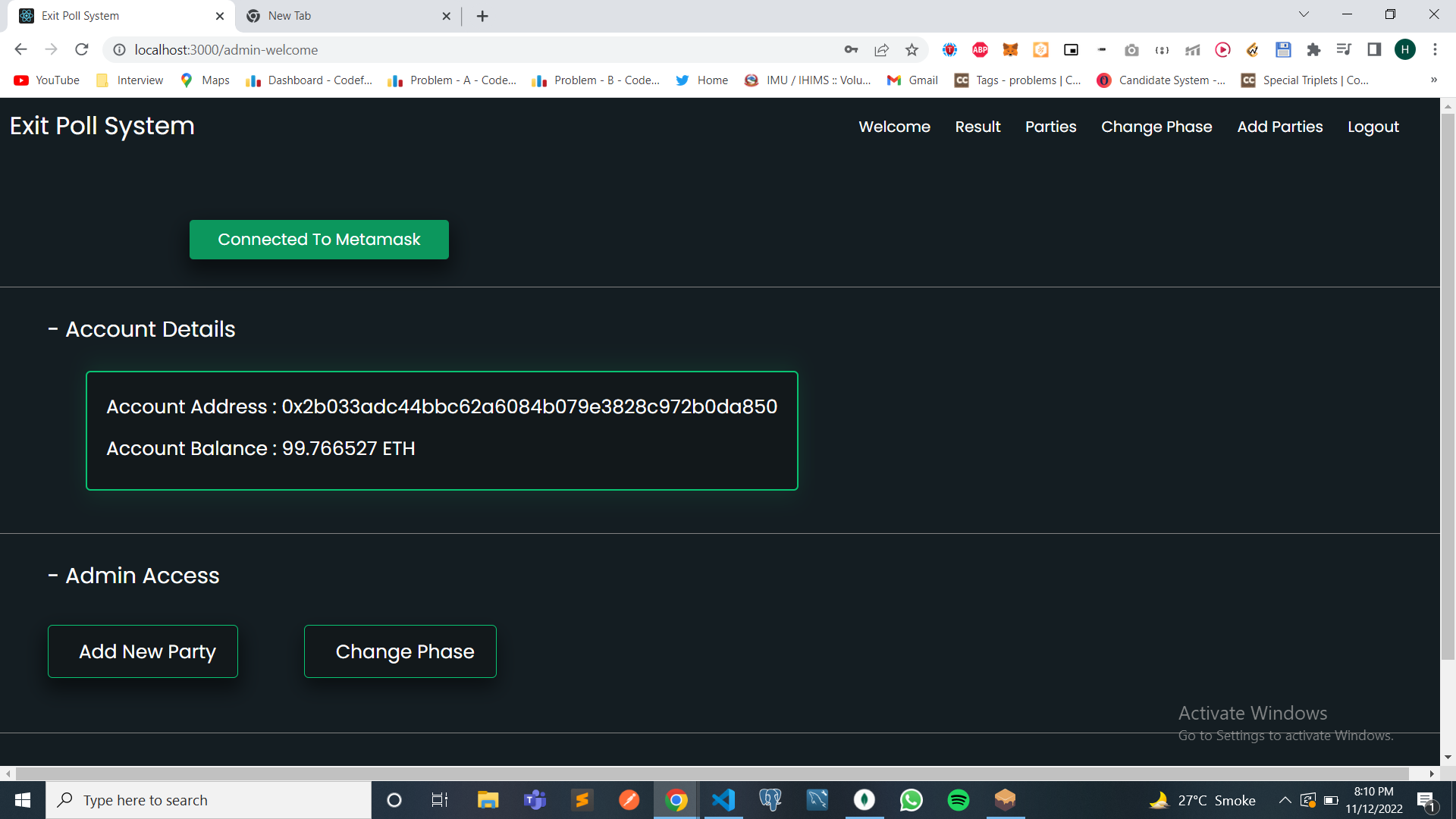Screen dimensions: 1456x819
Task: Click the share page icon in address bar
Action: coord(881,50)
